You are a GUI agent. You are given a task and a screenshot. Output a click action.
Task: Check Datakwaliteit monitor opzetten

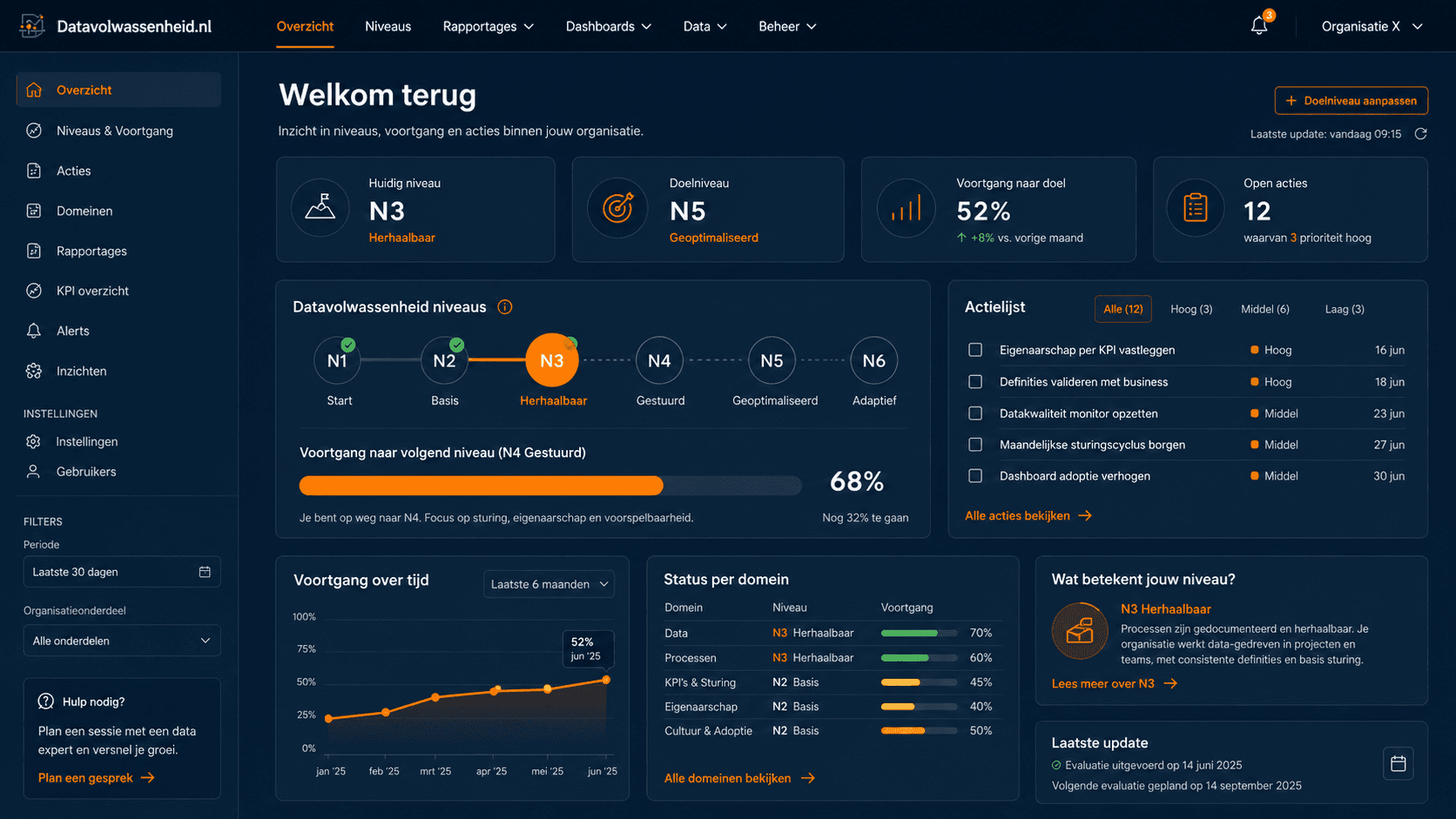coord(975,413)
